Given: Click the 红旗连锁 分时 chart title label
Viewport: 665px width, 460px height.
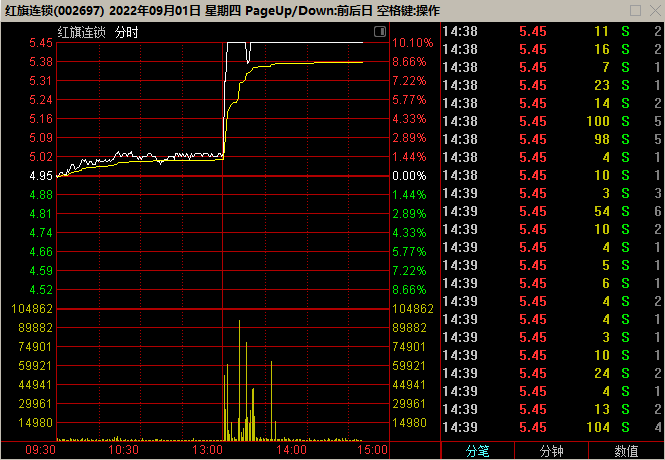Looking at the screenshot, I should (x=98, y=32).
